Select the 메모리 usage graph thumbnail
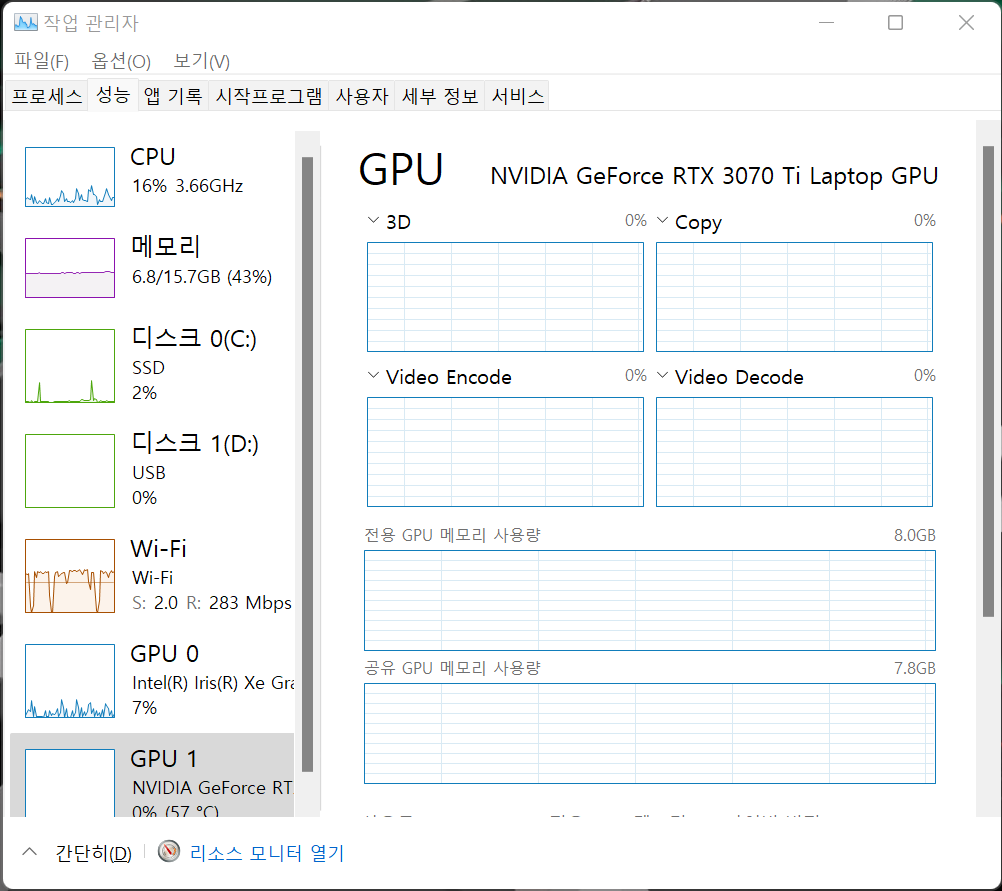1002x891 pixels. click(70, 267)
